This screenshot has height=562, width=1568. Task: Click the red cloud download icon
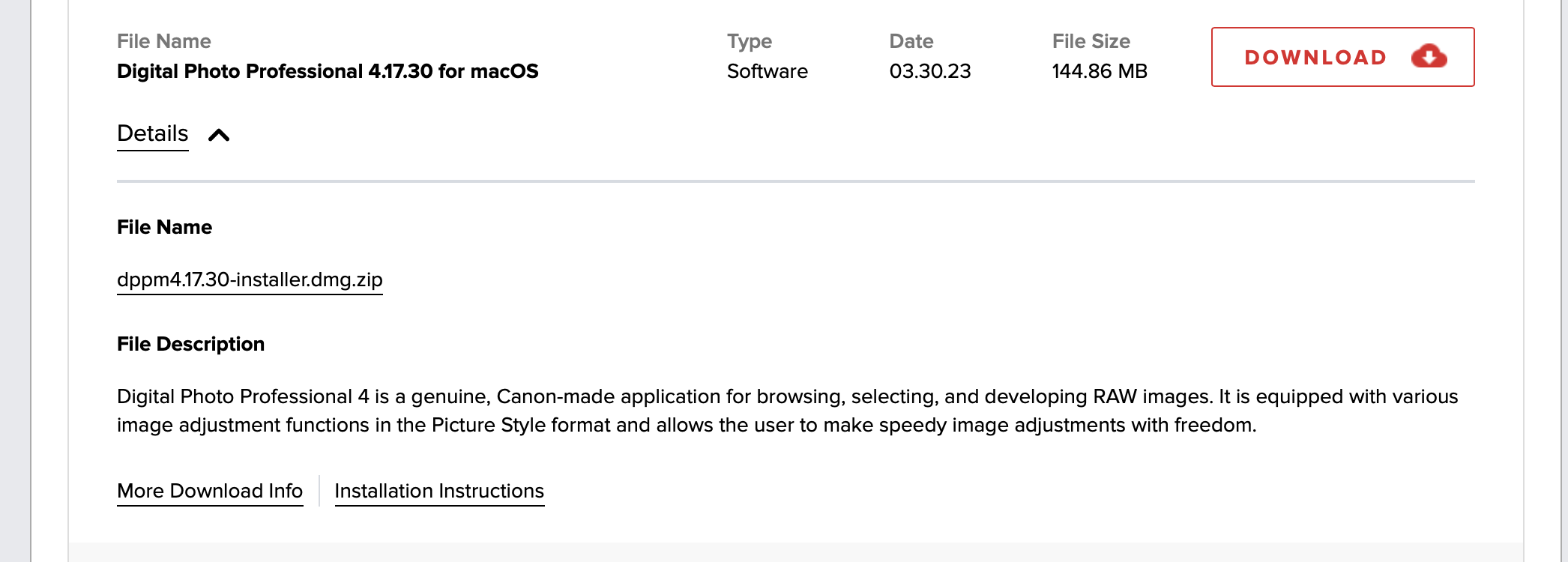(x=1429, y=56)
